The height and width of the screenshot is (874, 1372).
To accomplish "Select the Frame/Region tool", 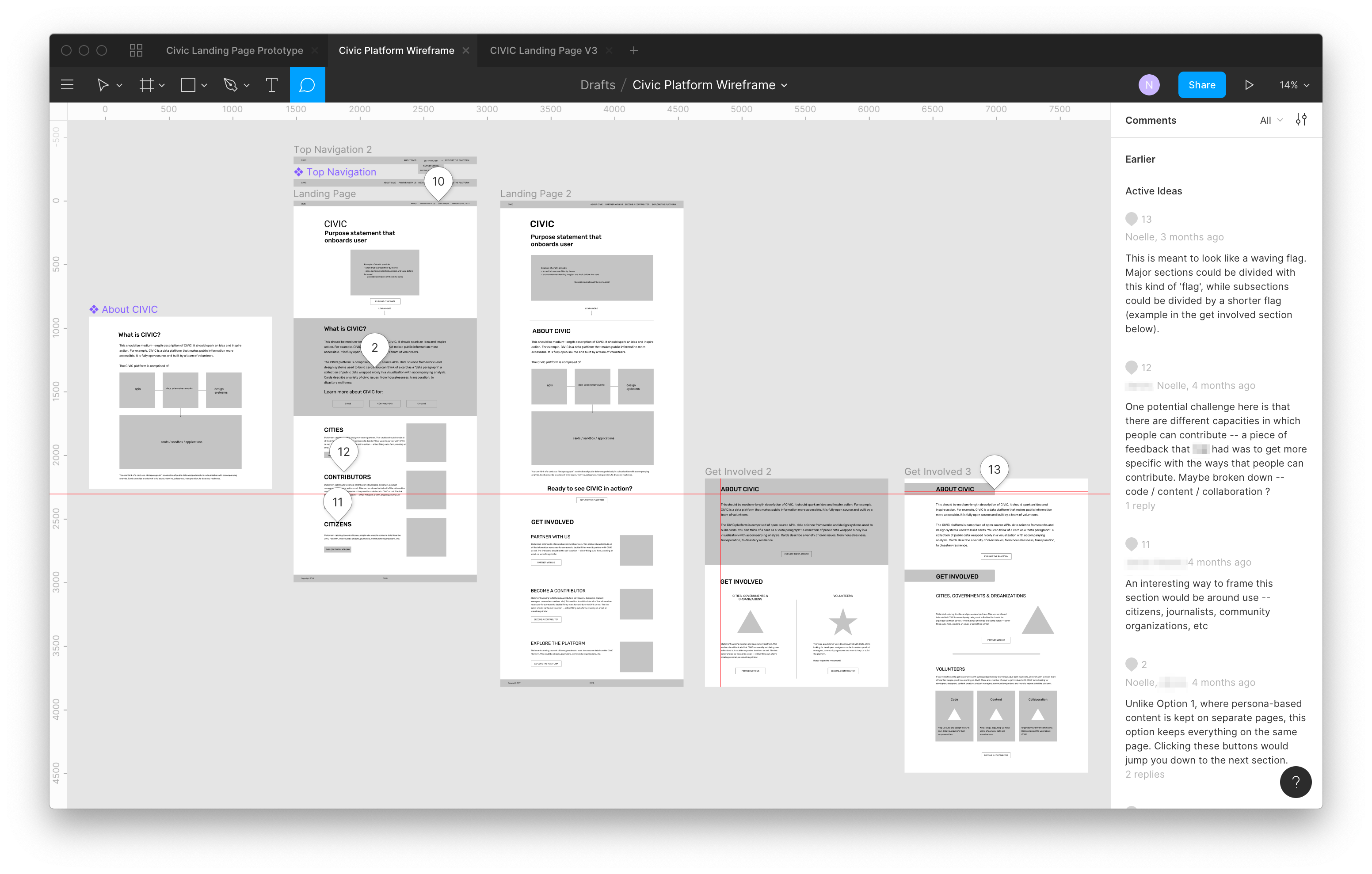I will point(148,84).
